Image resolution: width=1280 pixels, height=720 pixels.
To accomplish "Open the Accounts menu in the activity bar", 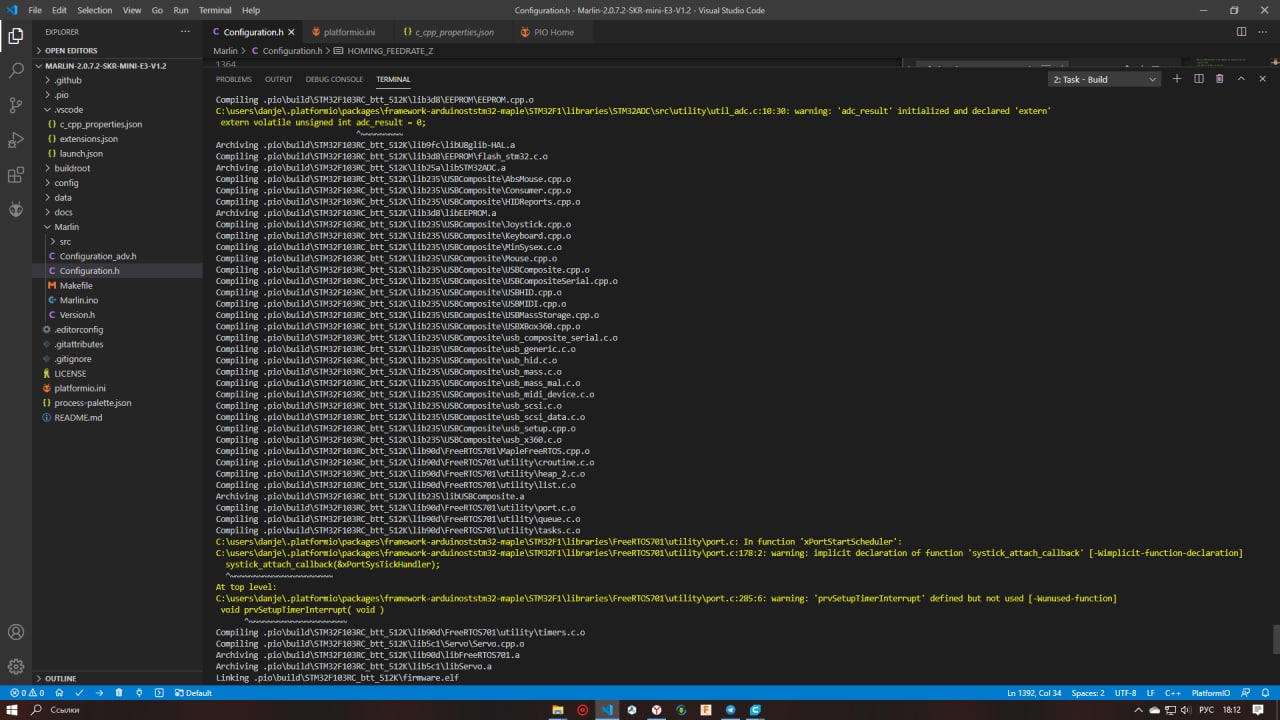I will point(16,632).
